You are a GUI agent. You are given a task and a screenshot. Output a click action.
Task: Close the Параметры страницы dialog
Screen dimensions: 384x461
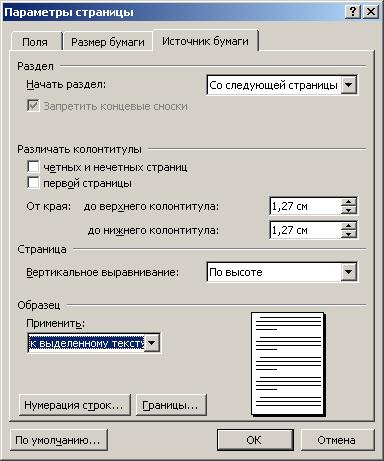tap(370, 12)
